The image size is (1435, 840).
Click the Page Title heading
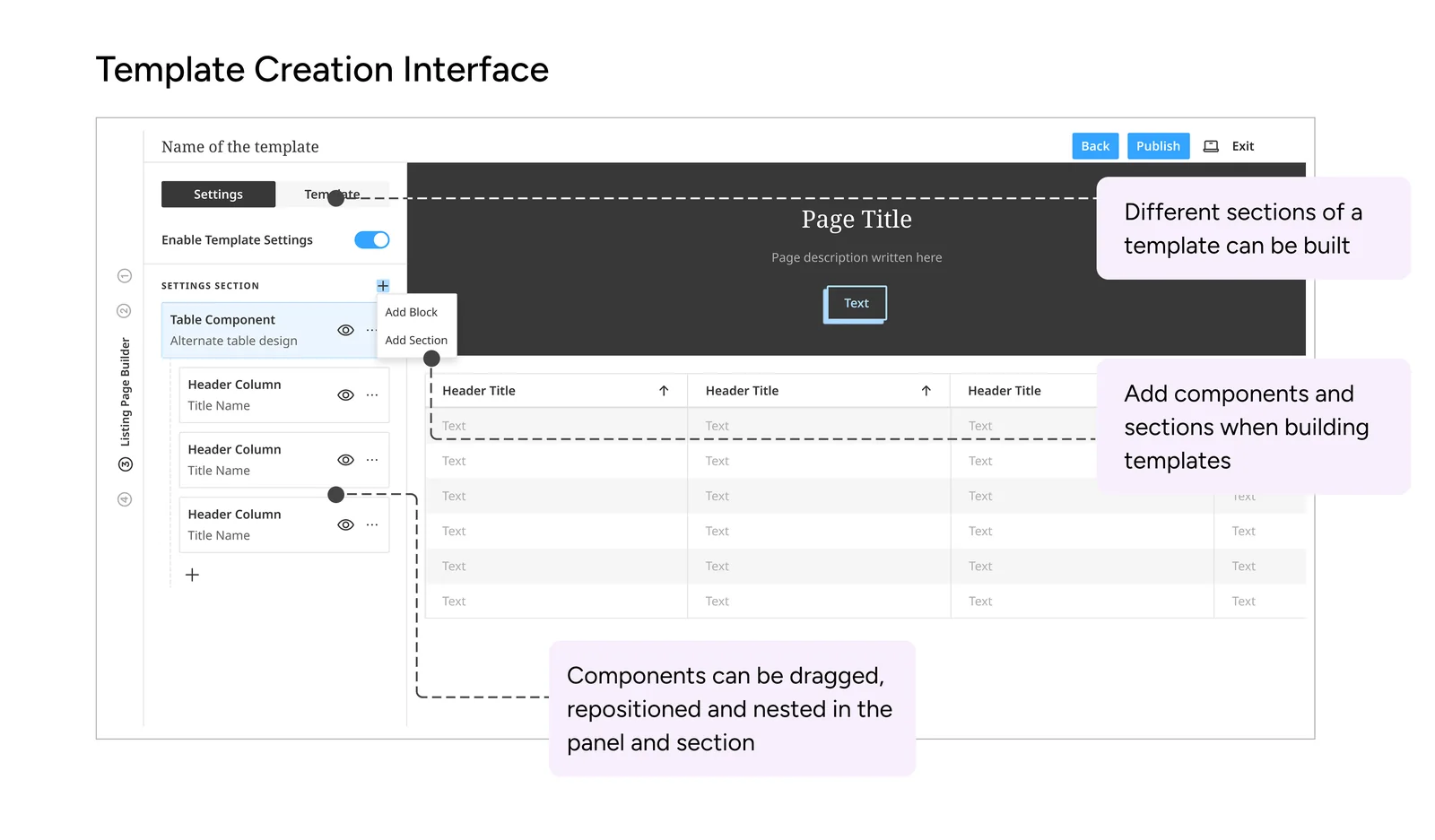[857, 220]
